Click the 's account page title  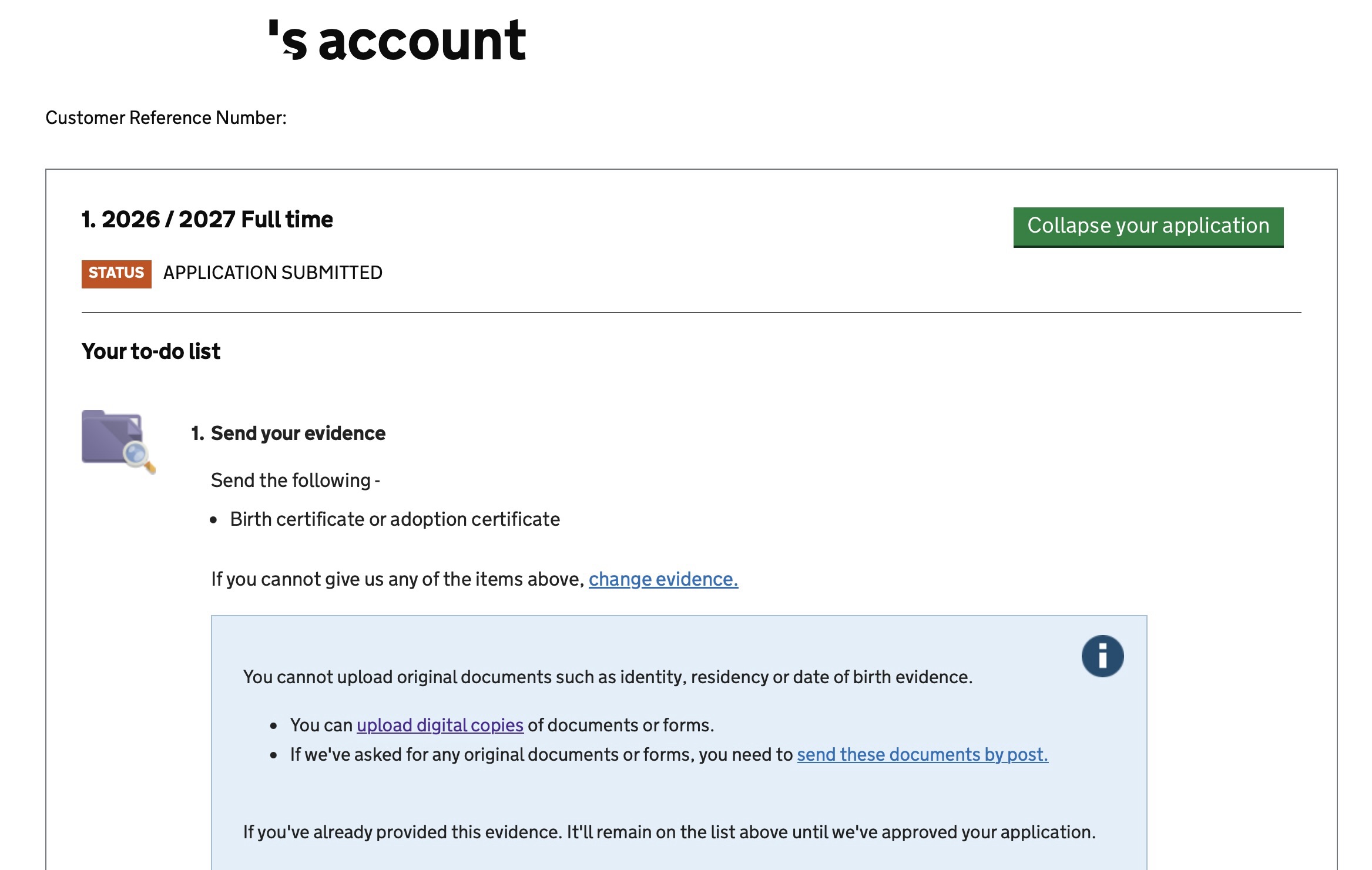tap(397, 41)
